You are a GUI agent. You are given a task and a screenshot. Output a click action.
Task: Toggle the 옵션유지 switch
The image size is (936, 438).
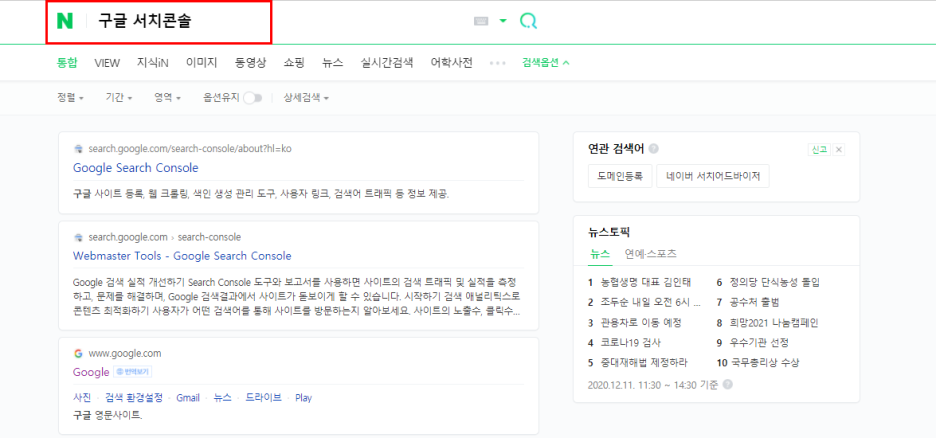(x=253, y=98)
